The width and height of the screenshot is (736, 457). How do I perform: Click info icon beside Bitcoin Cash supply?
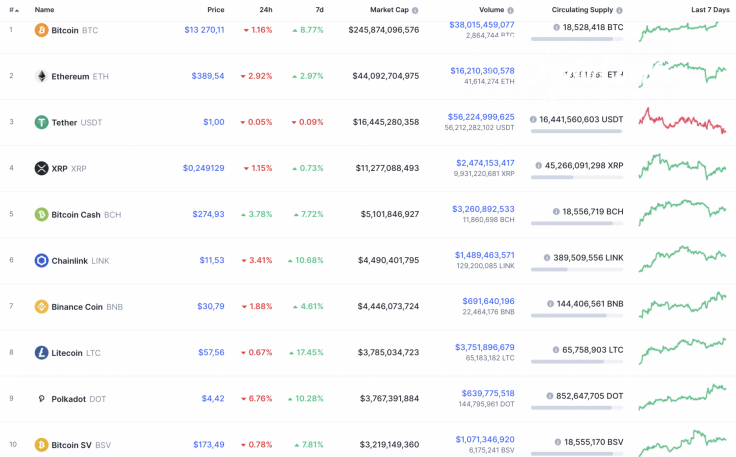point(556,212)
